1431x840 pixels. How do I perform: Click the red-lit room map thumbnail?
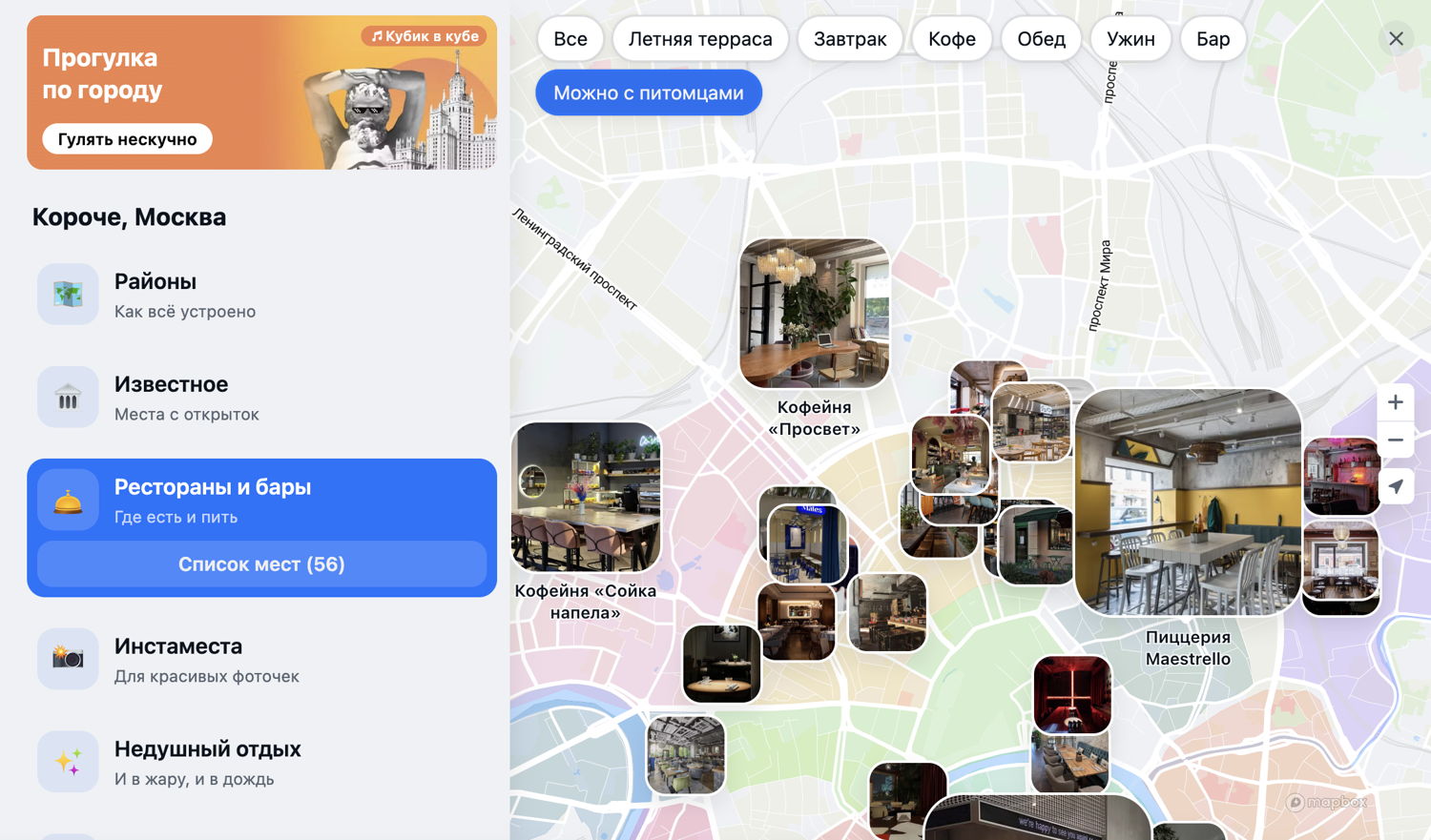(x=1072, y=694)
